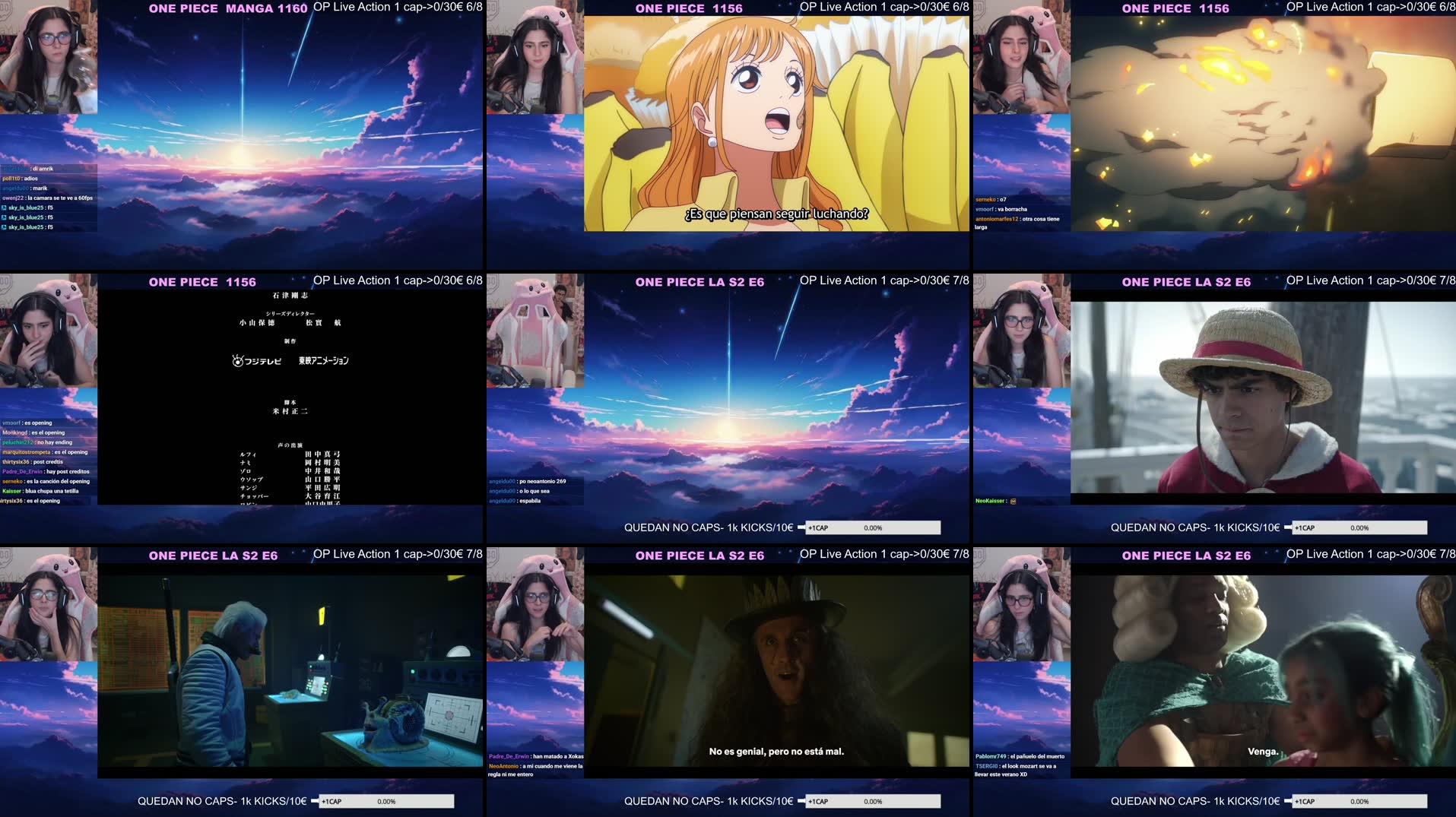
Task: Click 'marquitostrompeta : es el opening' message
Action: coord(45,452)
